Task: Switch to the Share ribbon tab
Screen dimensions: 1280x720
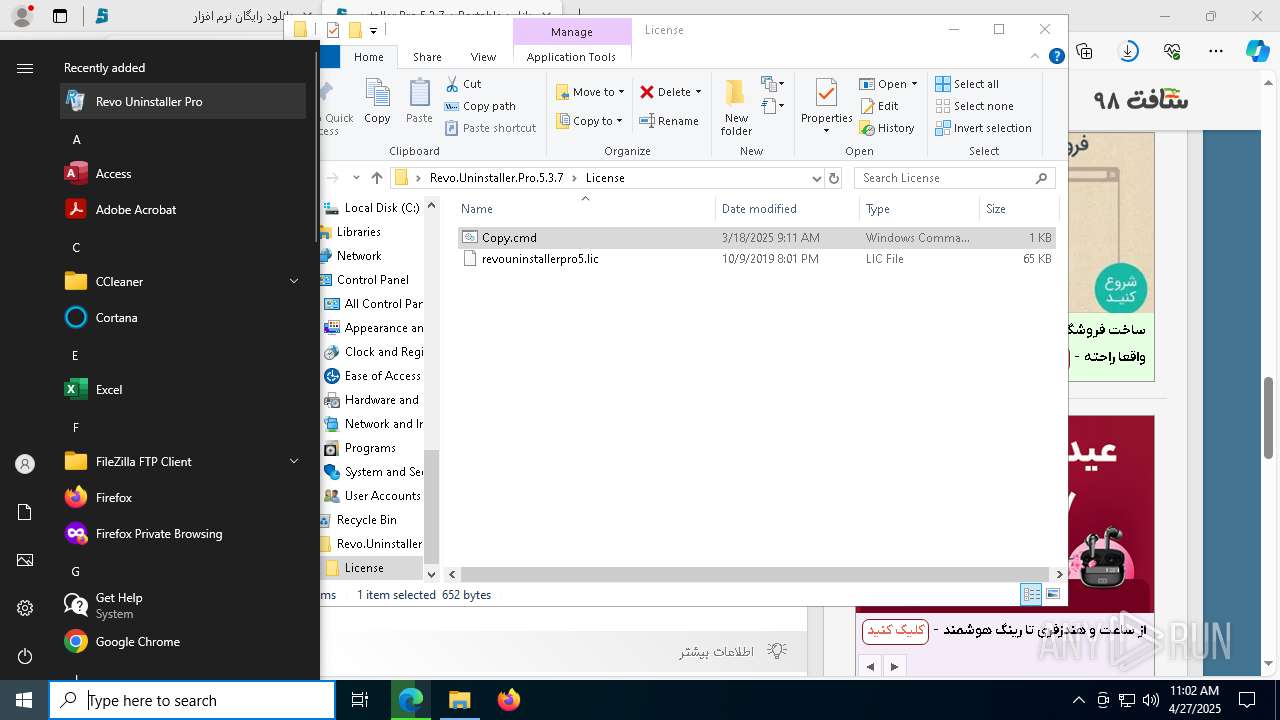Action: (427, 57)
